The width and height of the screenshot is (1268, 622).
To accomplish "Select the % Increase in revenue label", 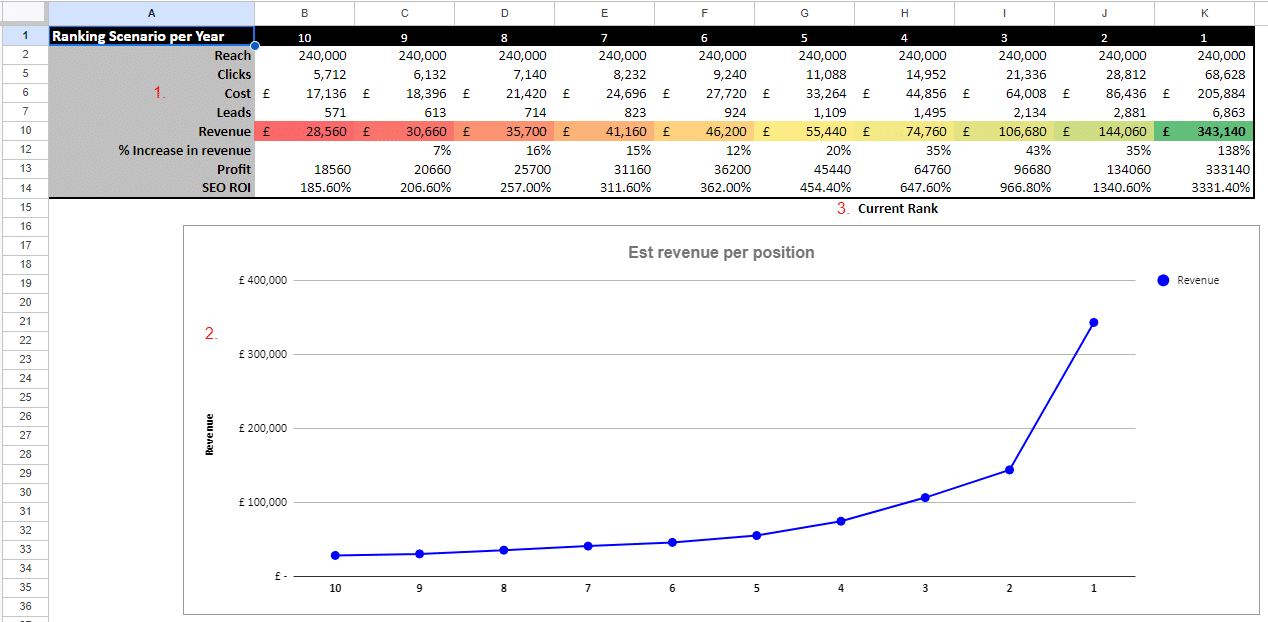I will point(185,149).
